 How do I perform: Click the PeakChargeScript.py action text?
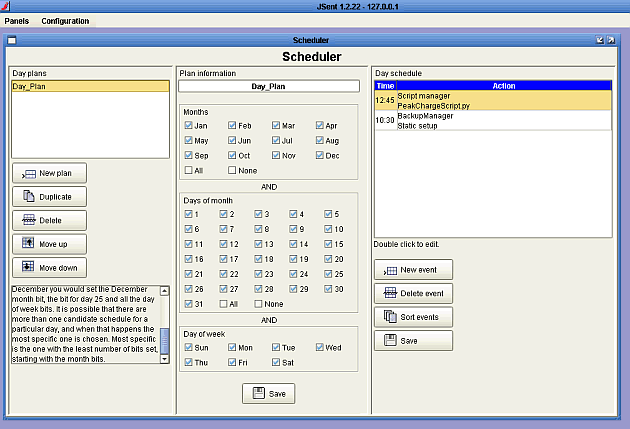[434, 106]
